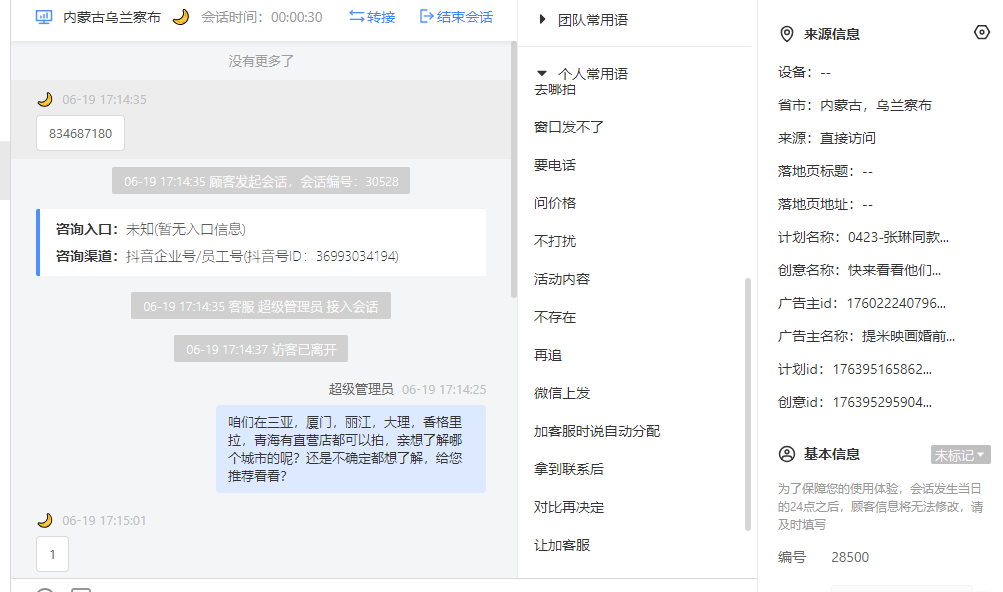Click the 广告主id 176022240796 value
Screen dimensions: 1003x592
[896, 303]
